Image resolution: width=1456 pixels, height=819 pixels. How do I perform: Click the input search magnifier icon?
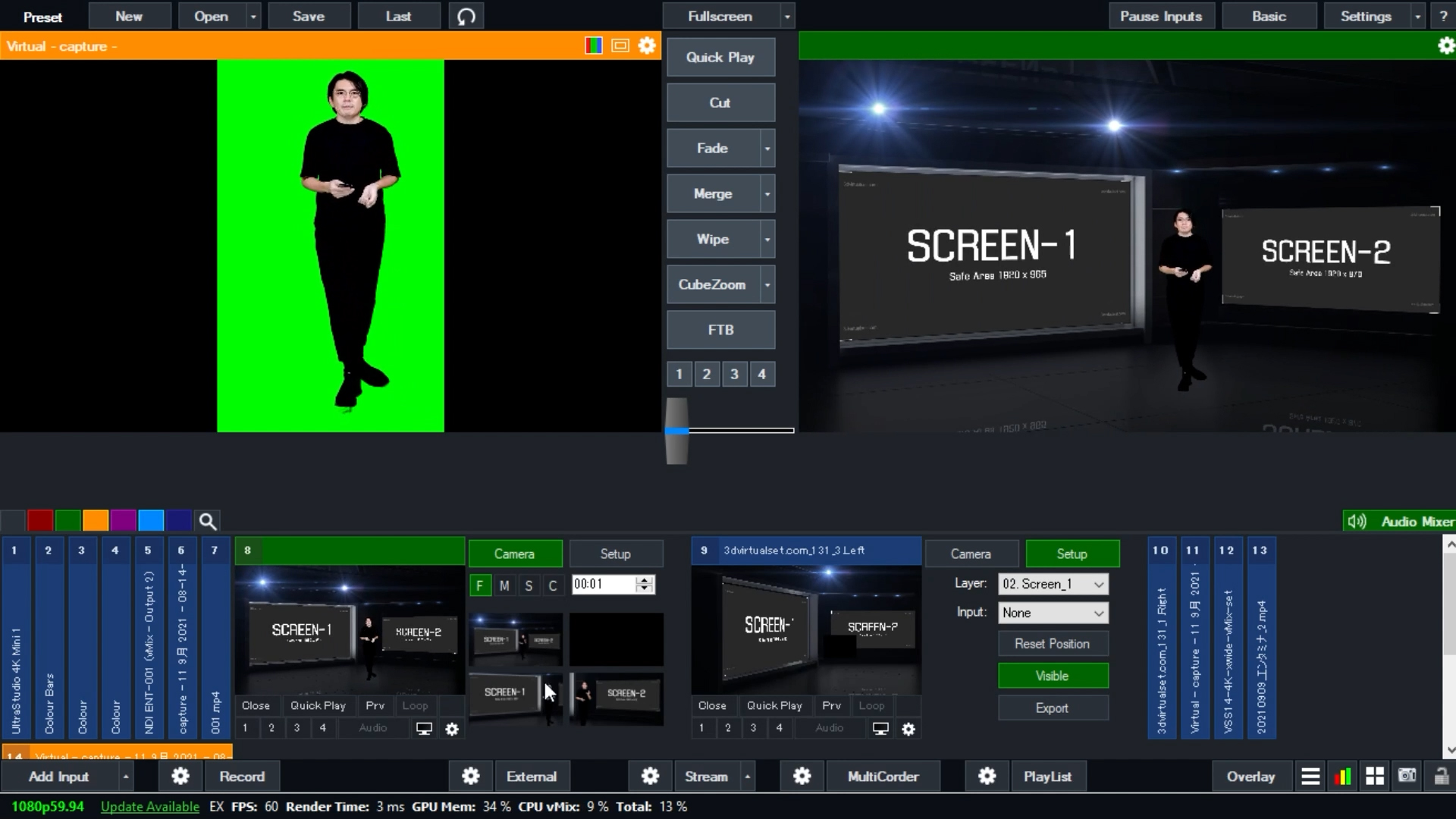tap(207, 522)
